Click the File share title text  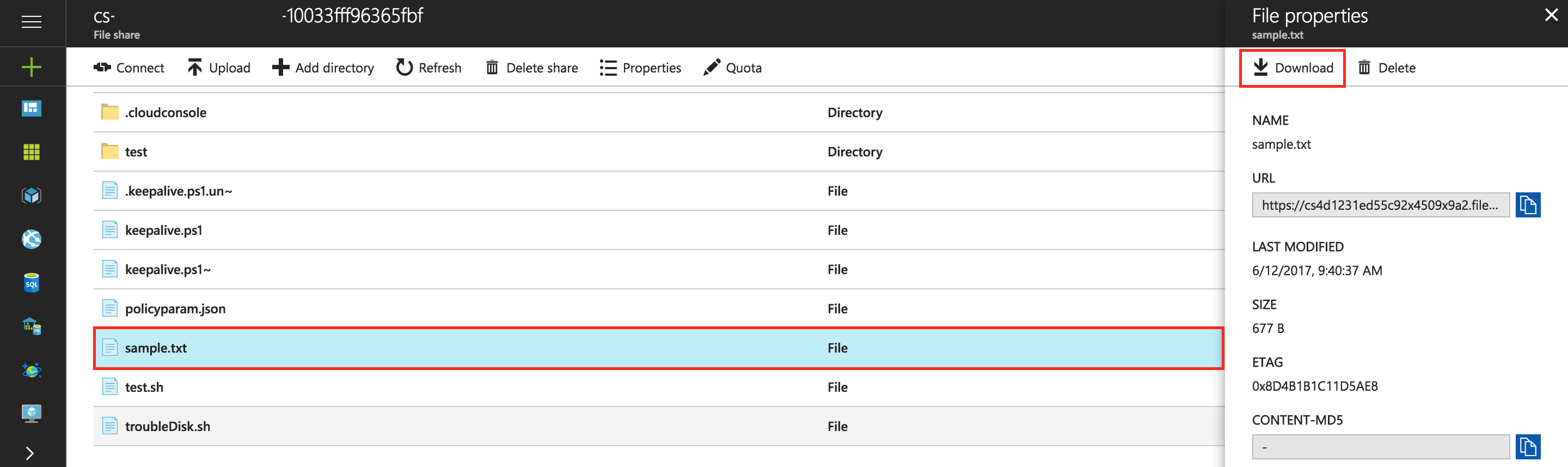117,35
